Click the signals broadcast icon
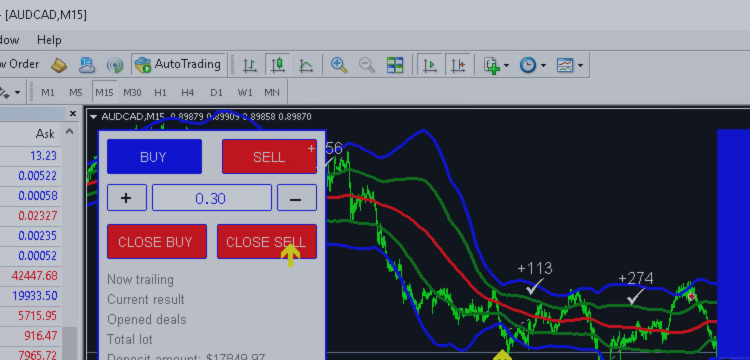The image size is (750, 360). tap(115, 65)
